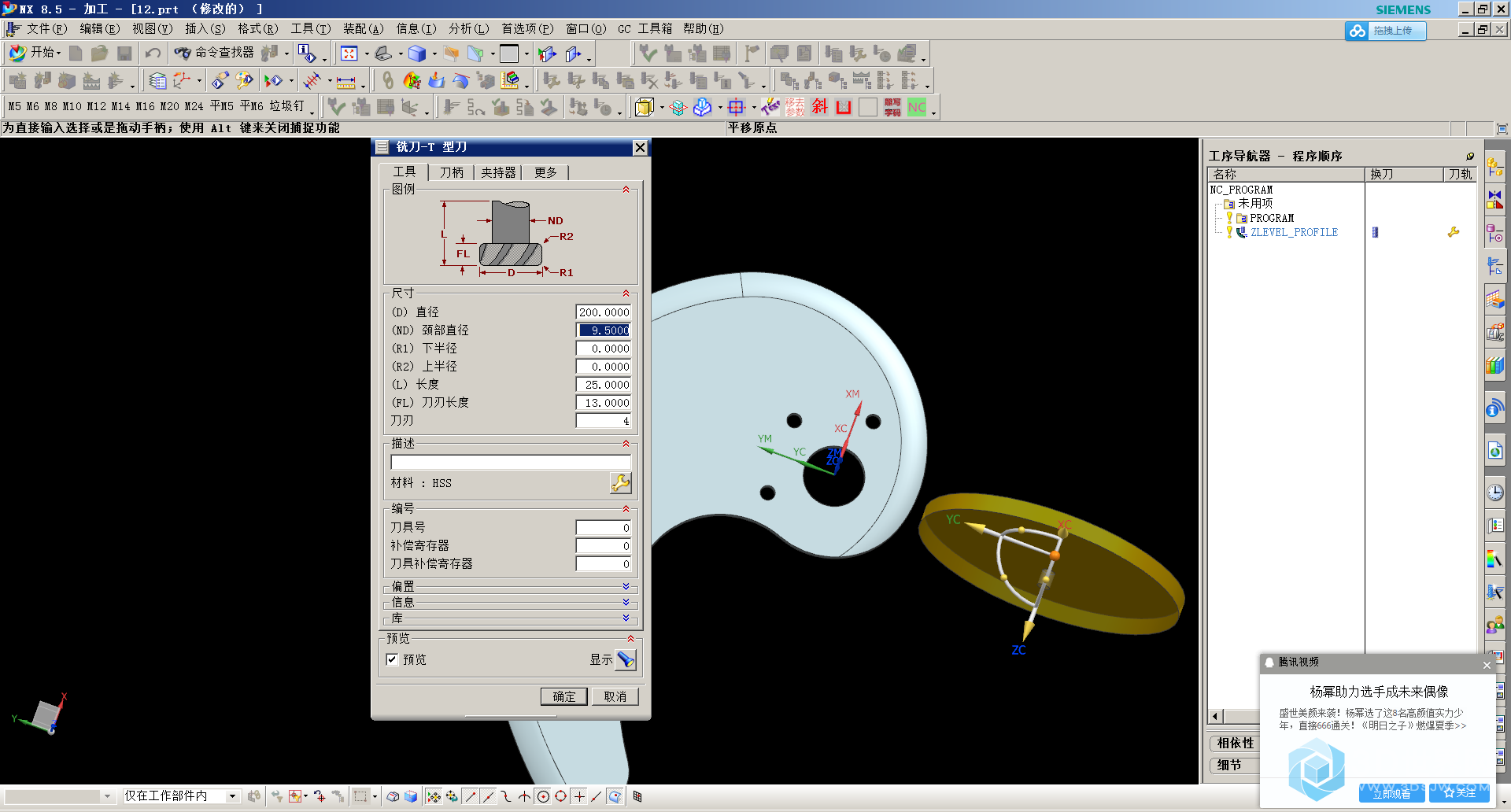
Task: Click the (FL) 刀刃长度 value field
Action: tap(604, 403)
